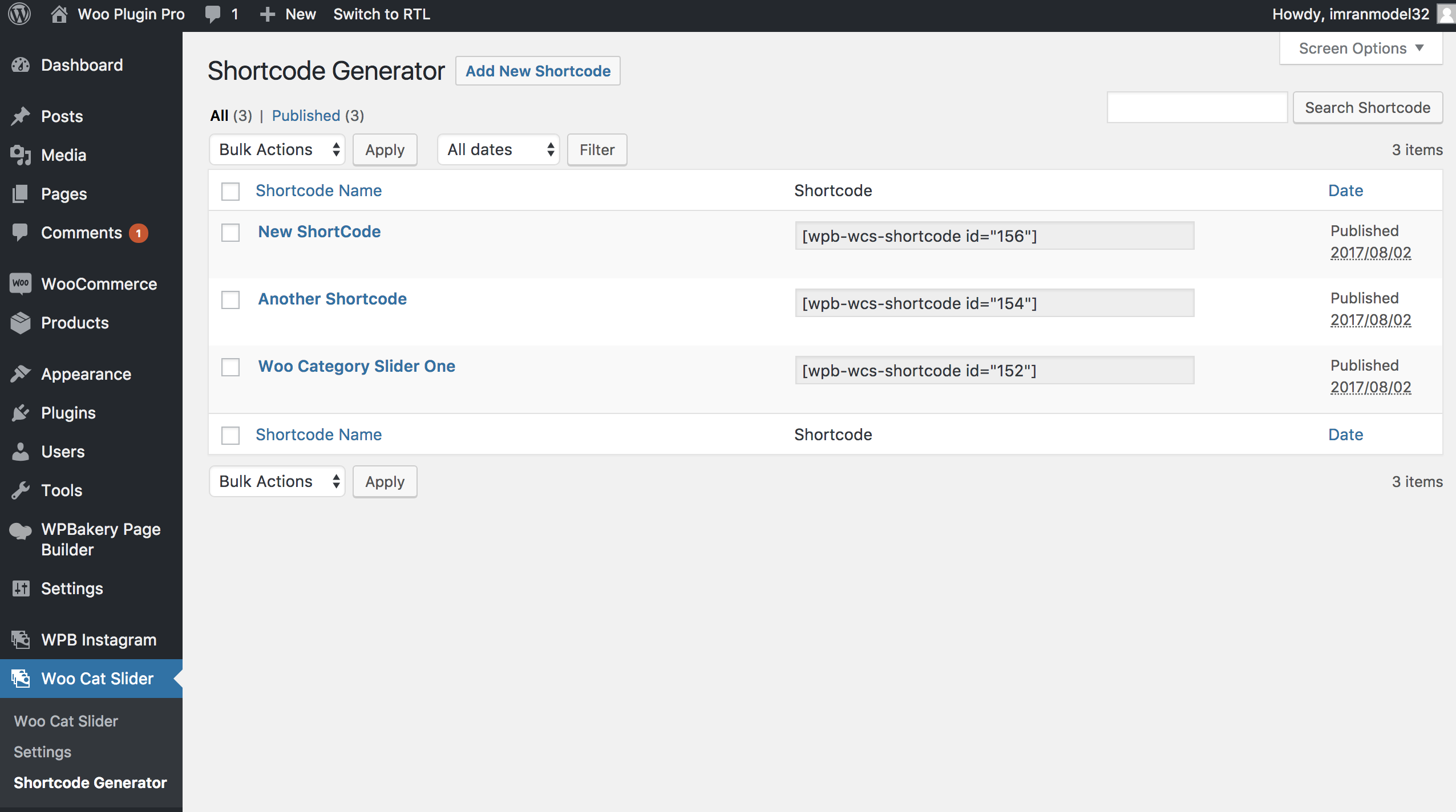The height and width of the screenshot is (812, 1456).
Task: Click the Filter button
Action: point(597,150)
